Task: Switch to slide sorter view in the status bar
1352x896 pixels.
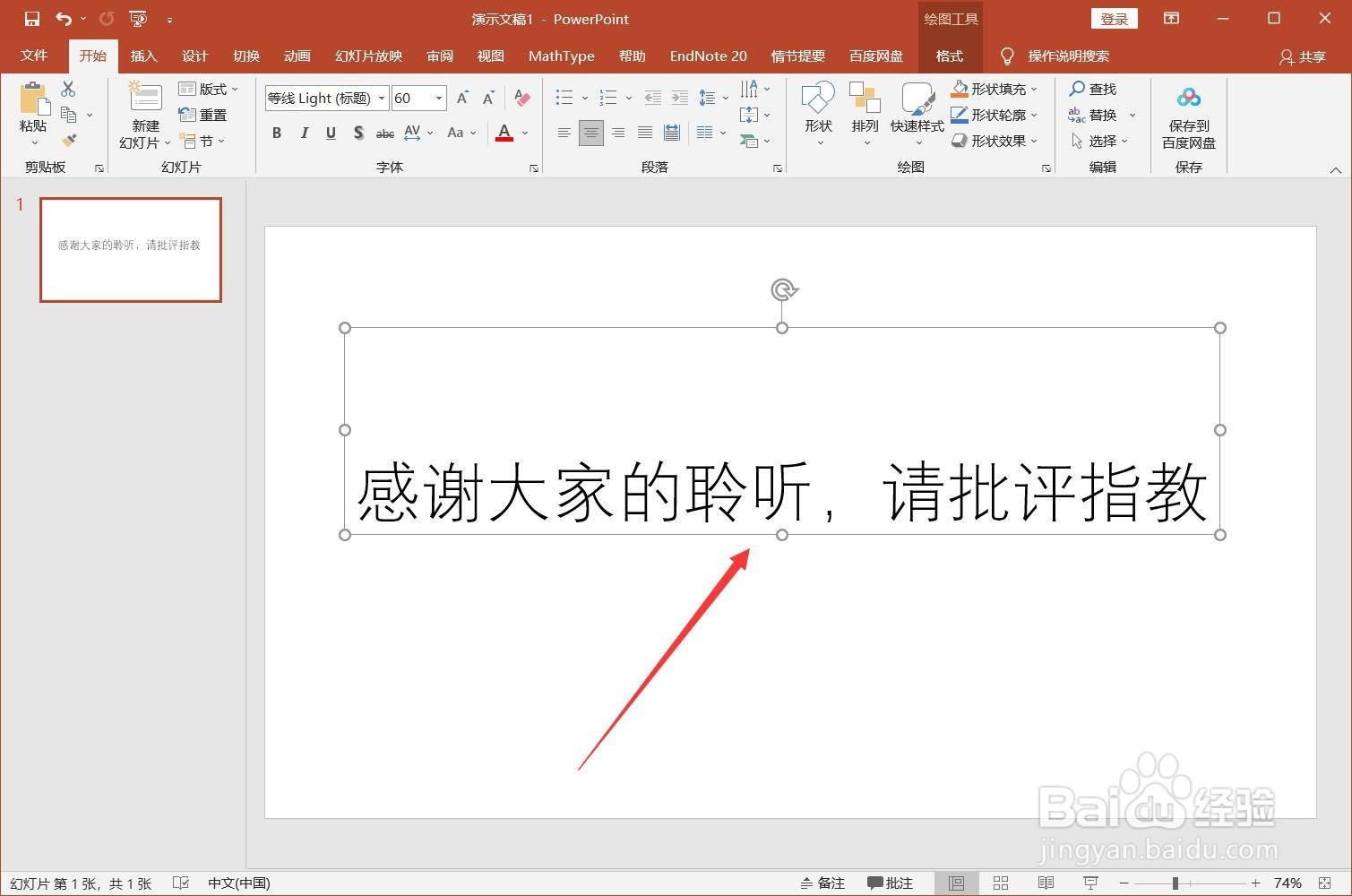Action: click(1001, 883)
